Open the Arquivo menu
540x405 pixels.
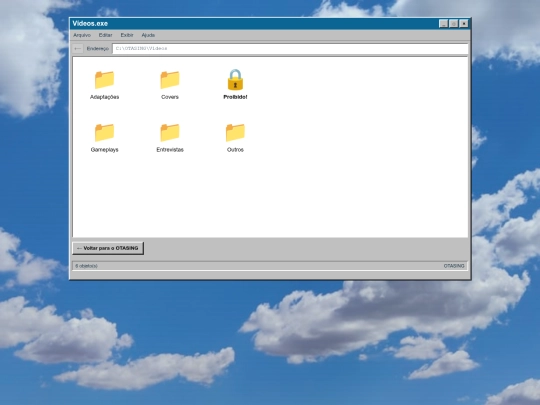pyautogui.click(x=82, y=35)
